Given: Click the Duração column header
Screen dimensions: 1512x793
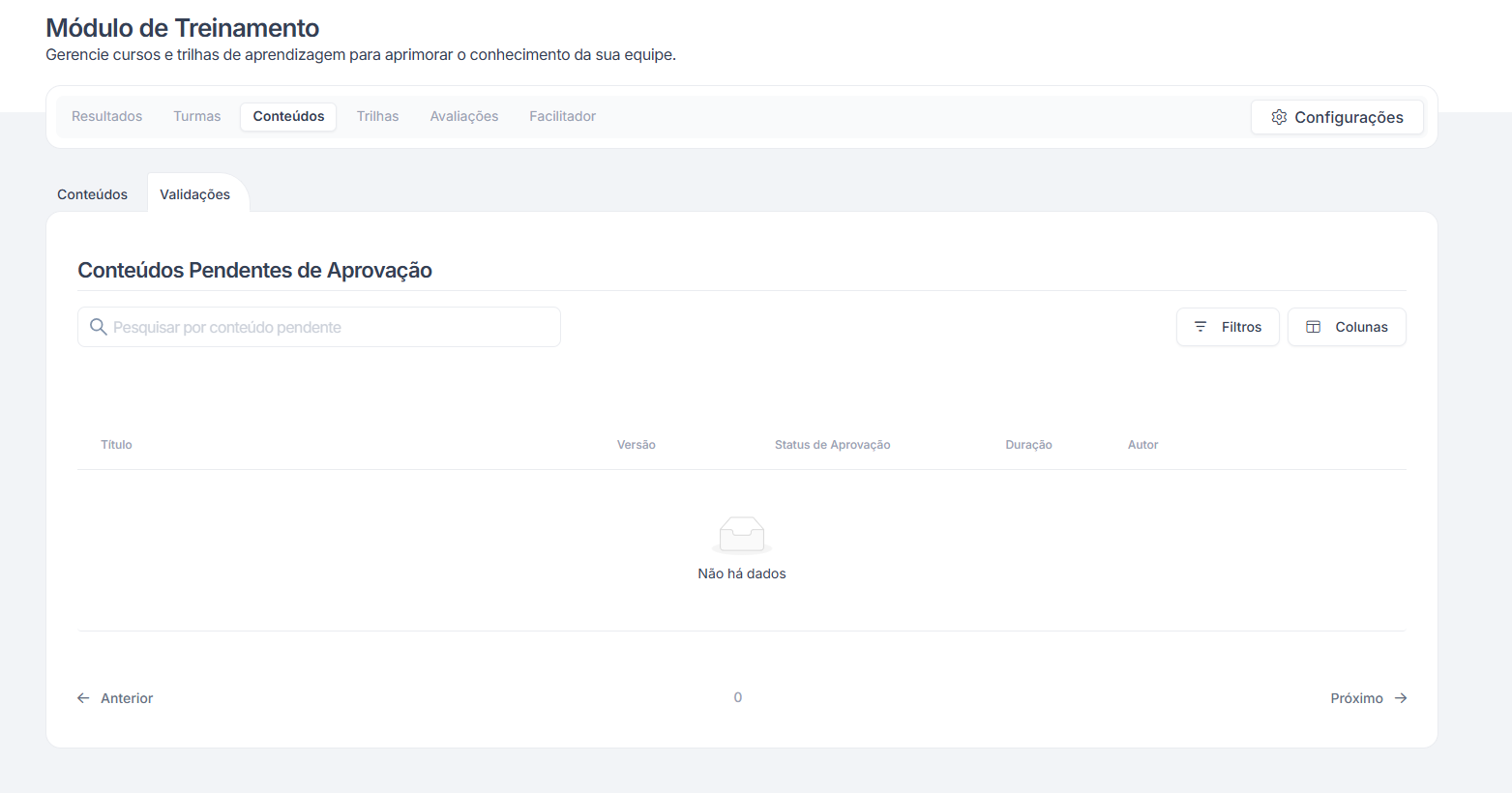Looking at the screenshot, I should 1028,445.
